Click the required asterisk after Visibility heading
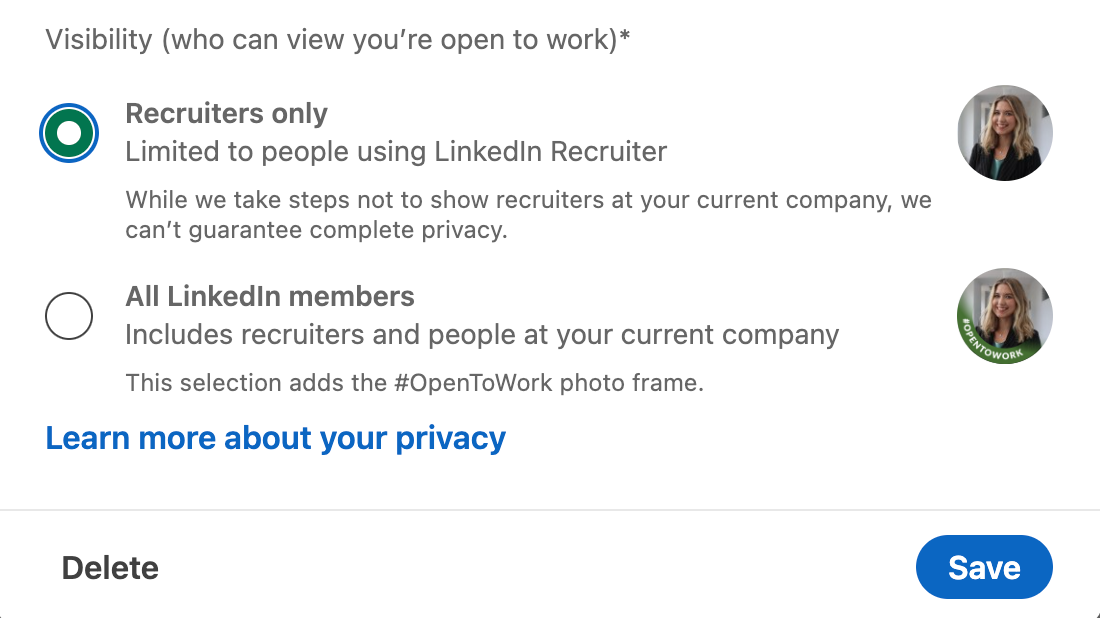Viewport: 1100px width, 618px height. (x=625, y=38)
